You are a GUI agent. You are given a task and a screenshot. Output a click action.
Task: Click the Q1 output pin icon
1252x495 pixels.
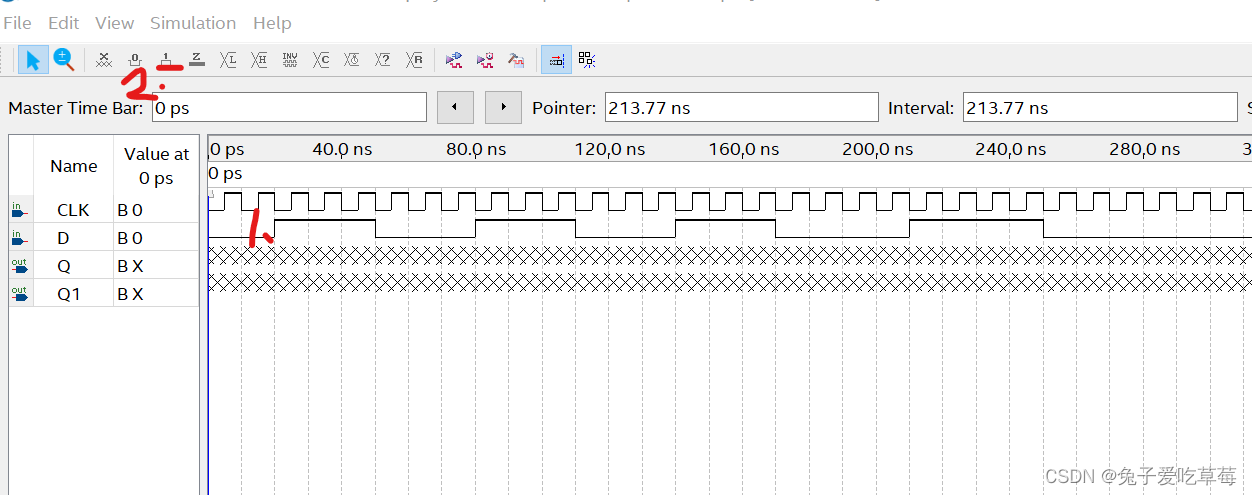click(x=19, y=294)
